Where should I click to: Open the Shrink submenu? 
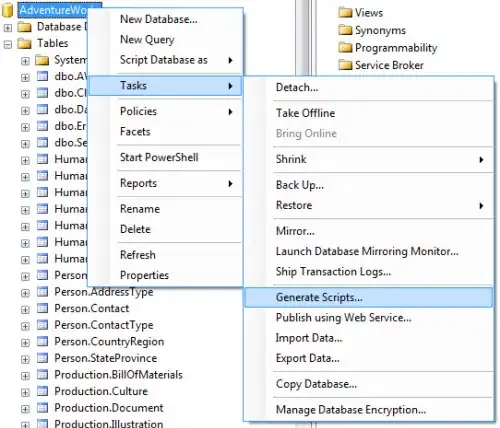click(x=369, y=159)
